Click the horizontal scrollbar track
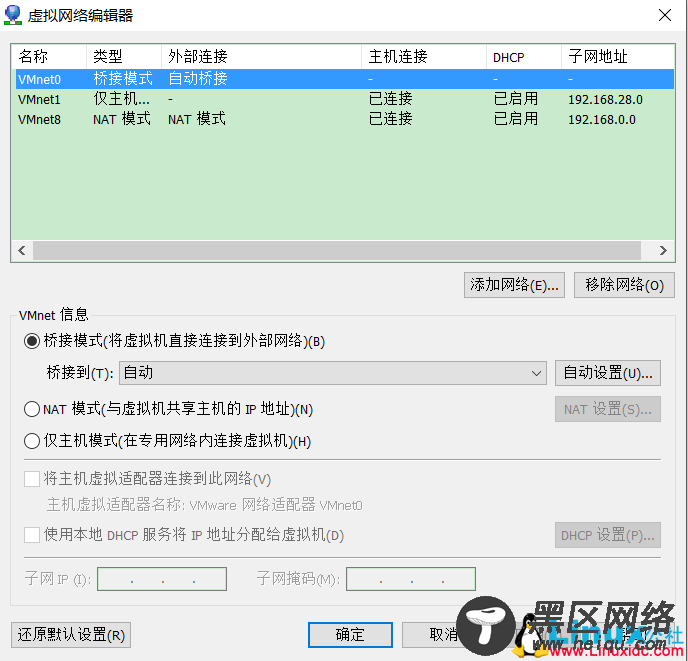 pyautogui.click(x=337, y=251)
